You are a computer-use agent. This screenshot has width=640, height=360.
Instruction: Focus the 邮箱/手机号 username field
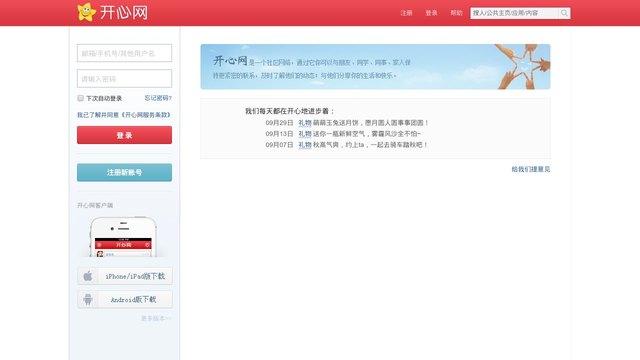tap(124, 53)
